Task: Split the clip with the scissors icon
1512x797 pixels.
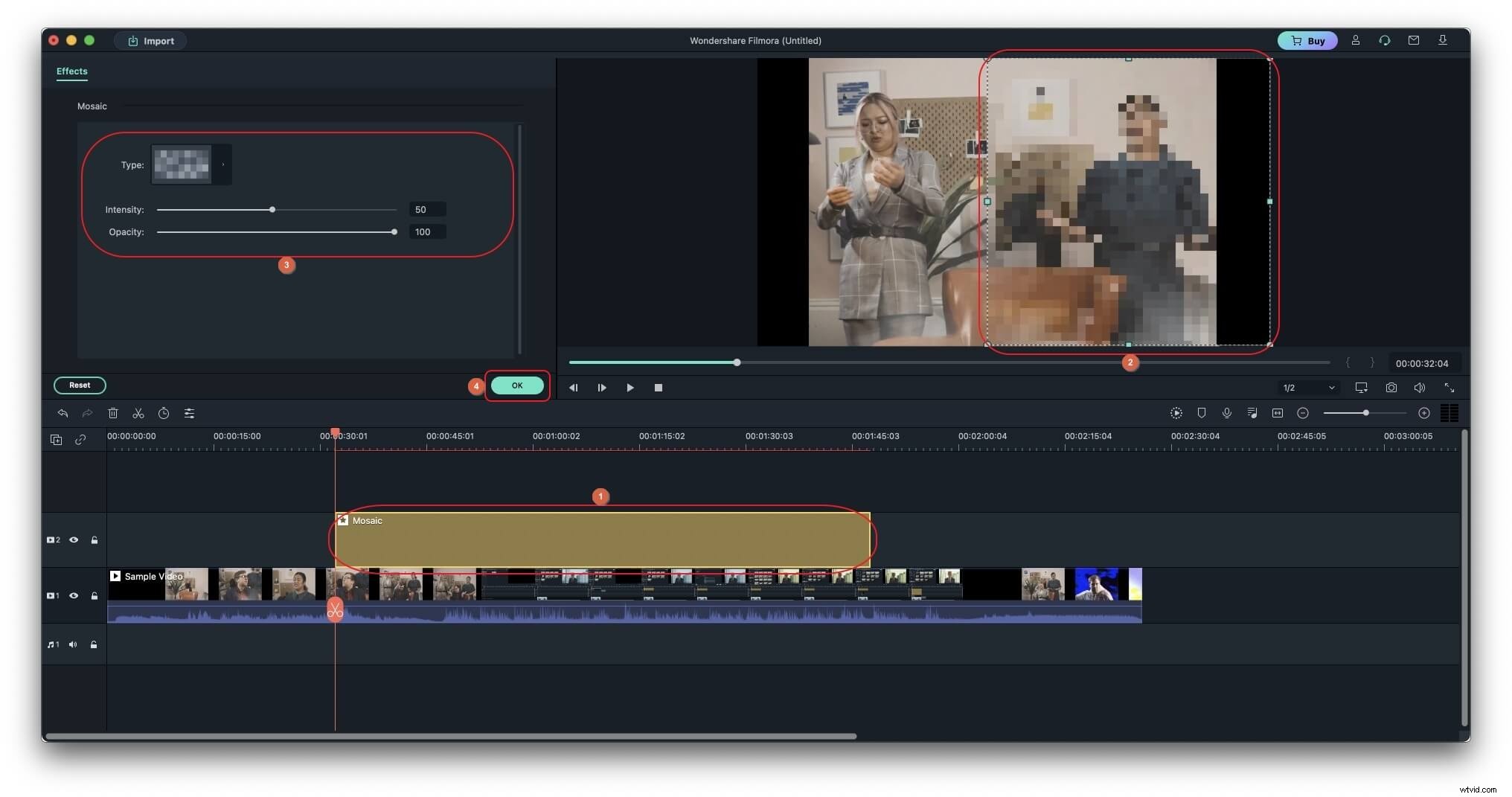Action: click(x=138, y=414)
